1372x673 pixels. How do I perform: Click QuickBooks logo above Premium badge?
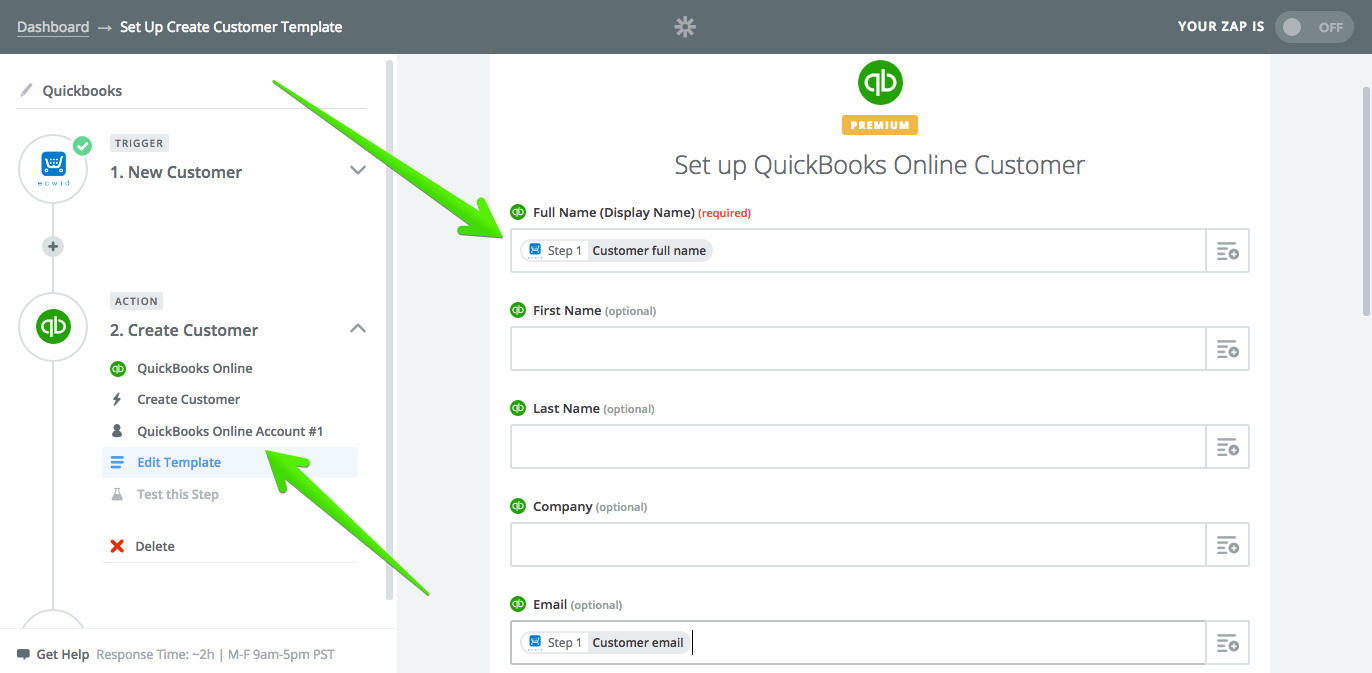(x=880, y=83)
